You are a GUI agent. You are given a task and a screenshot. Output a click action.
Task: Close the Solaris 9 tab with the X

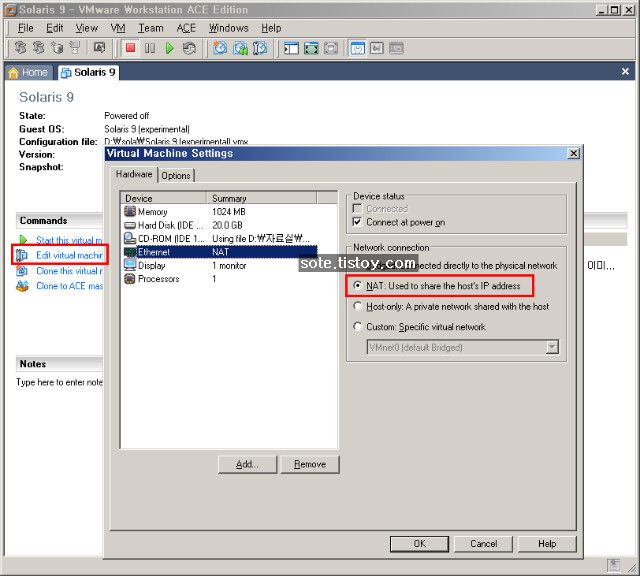coord(625,71)
